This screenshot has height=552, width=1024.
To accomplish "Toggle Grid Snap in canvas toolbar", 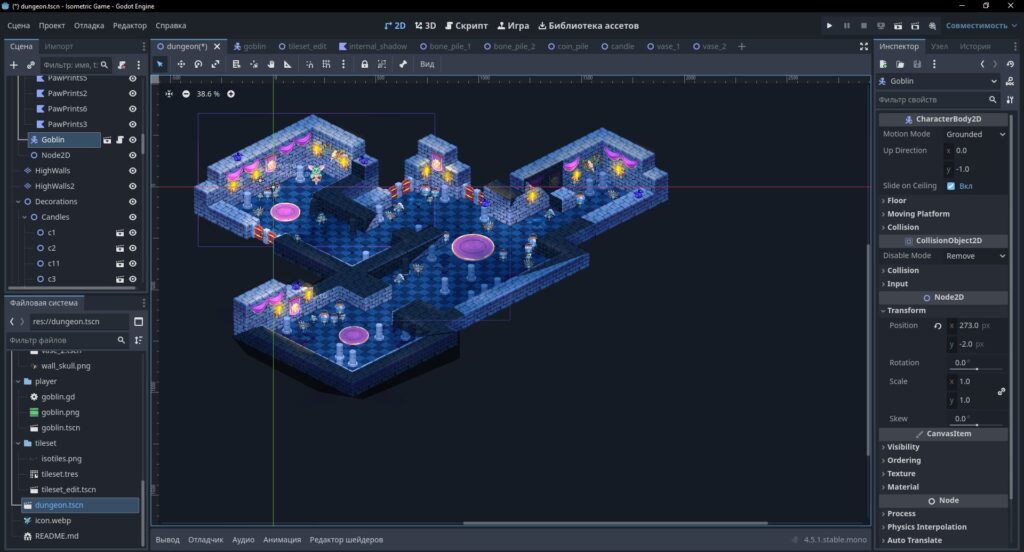I will (x=326, y=64).
